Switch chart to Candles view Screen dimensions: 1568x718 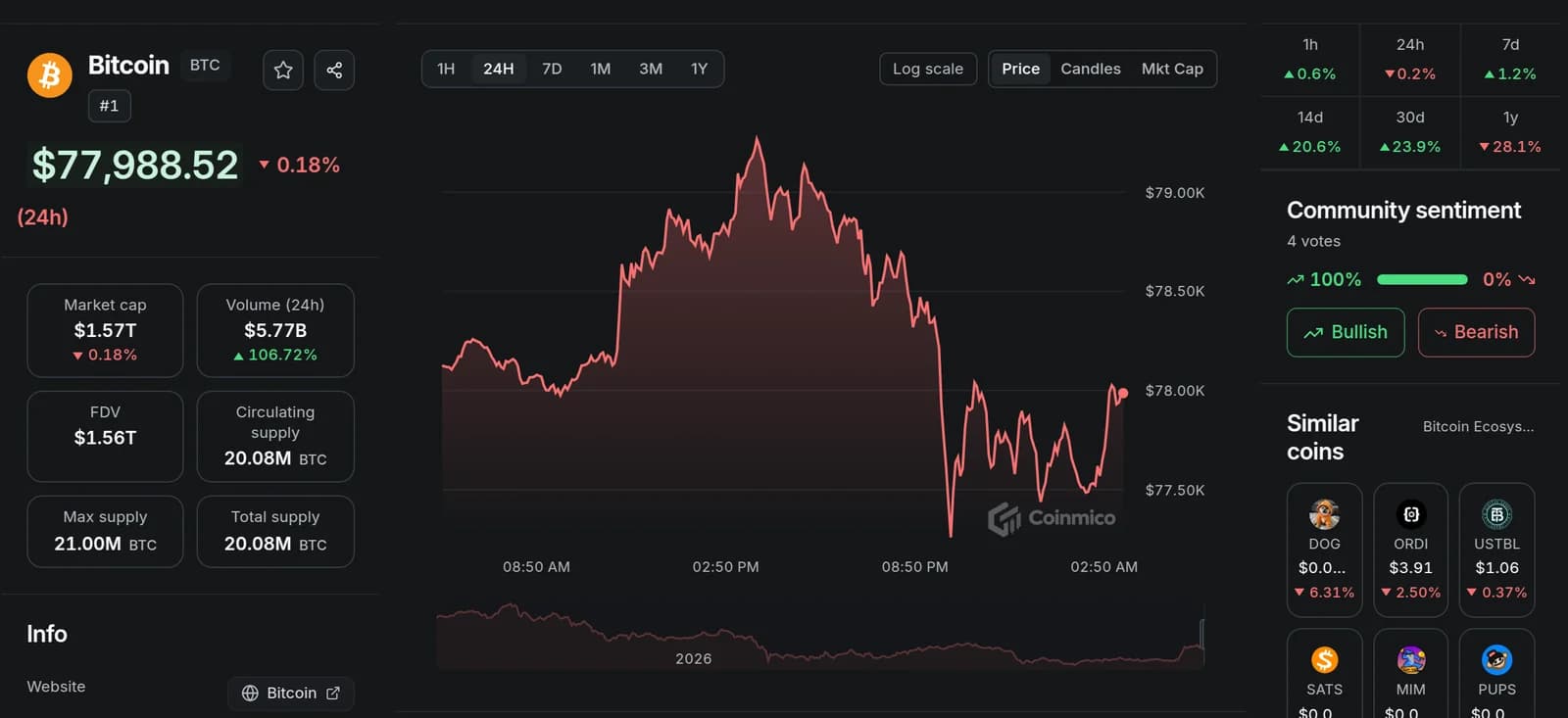[1091, 69]
